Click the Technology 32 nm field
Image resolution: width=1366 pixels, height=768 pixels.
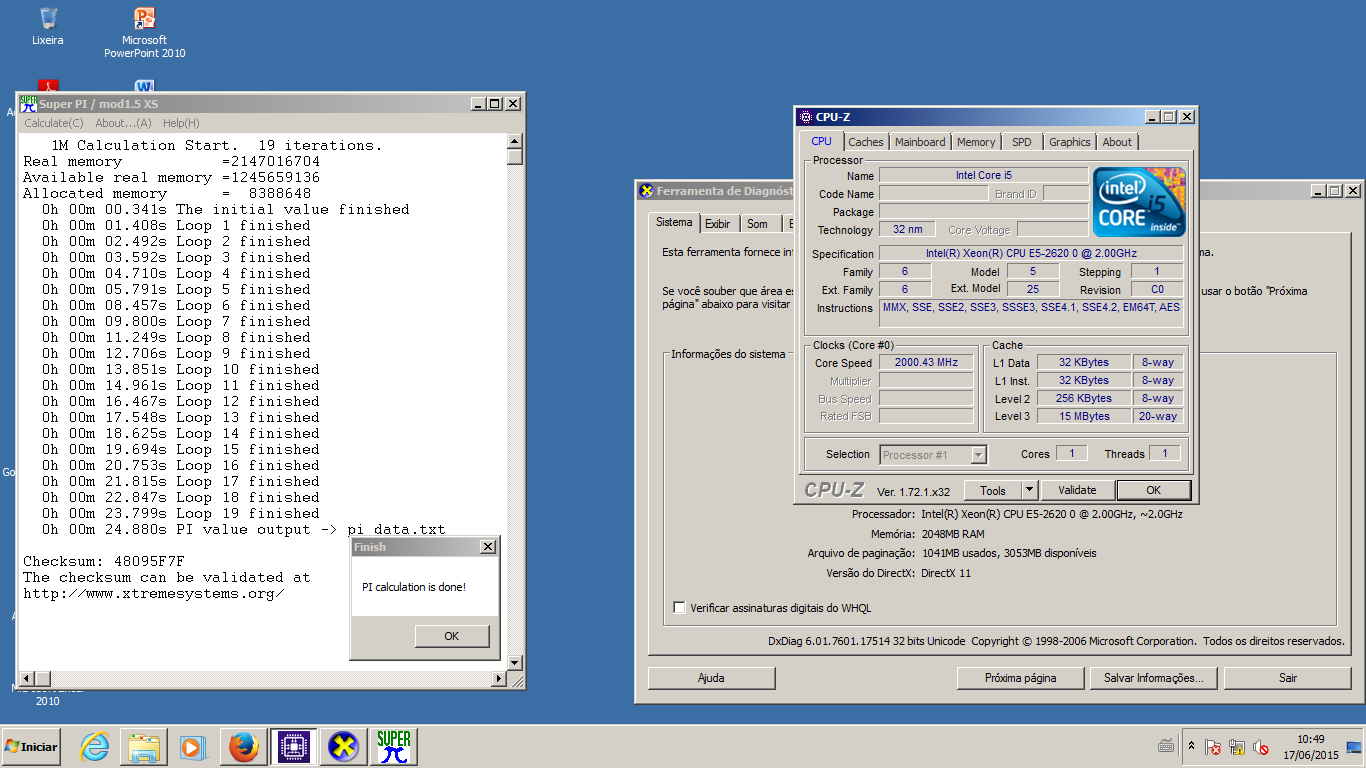907,230
